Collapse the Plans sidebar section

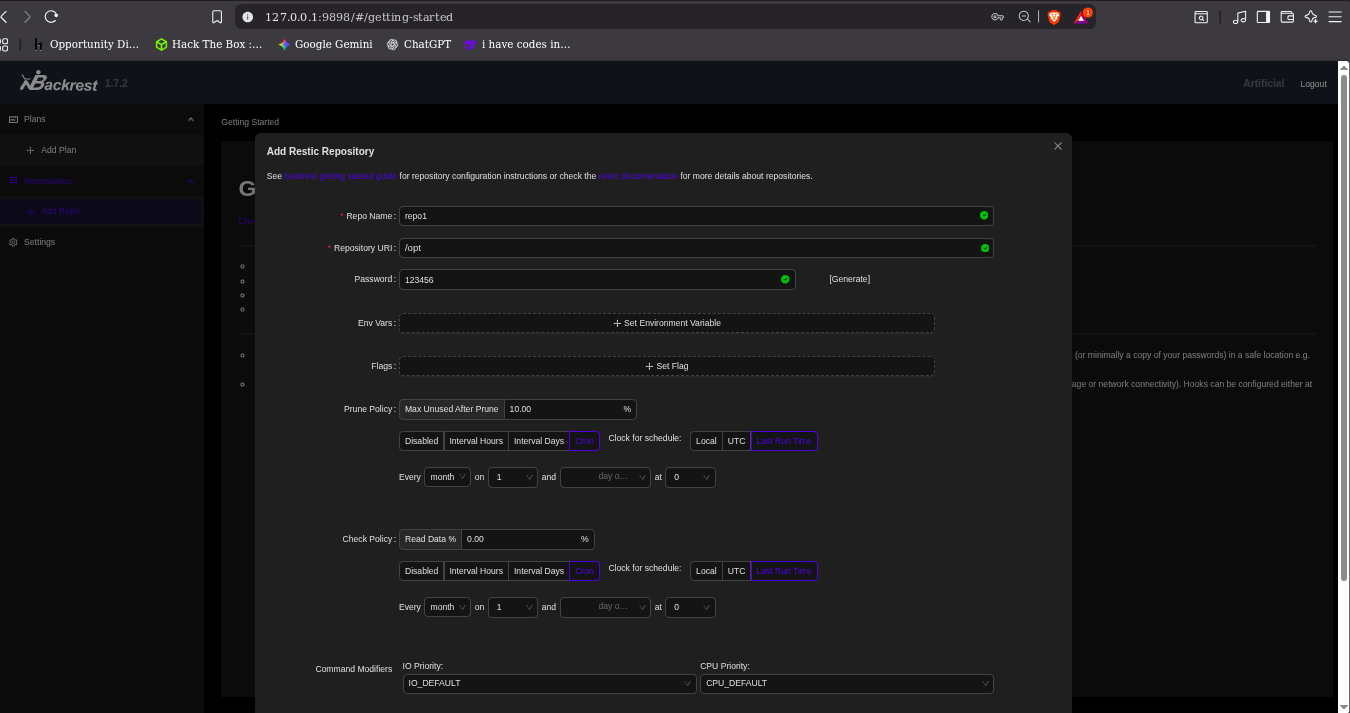coord(191,119)
